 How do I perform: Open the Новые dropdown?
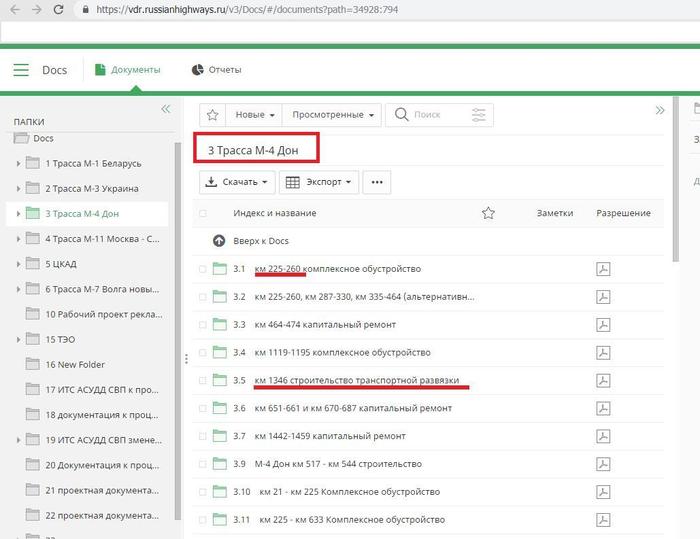[254, 114]
